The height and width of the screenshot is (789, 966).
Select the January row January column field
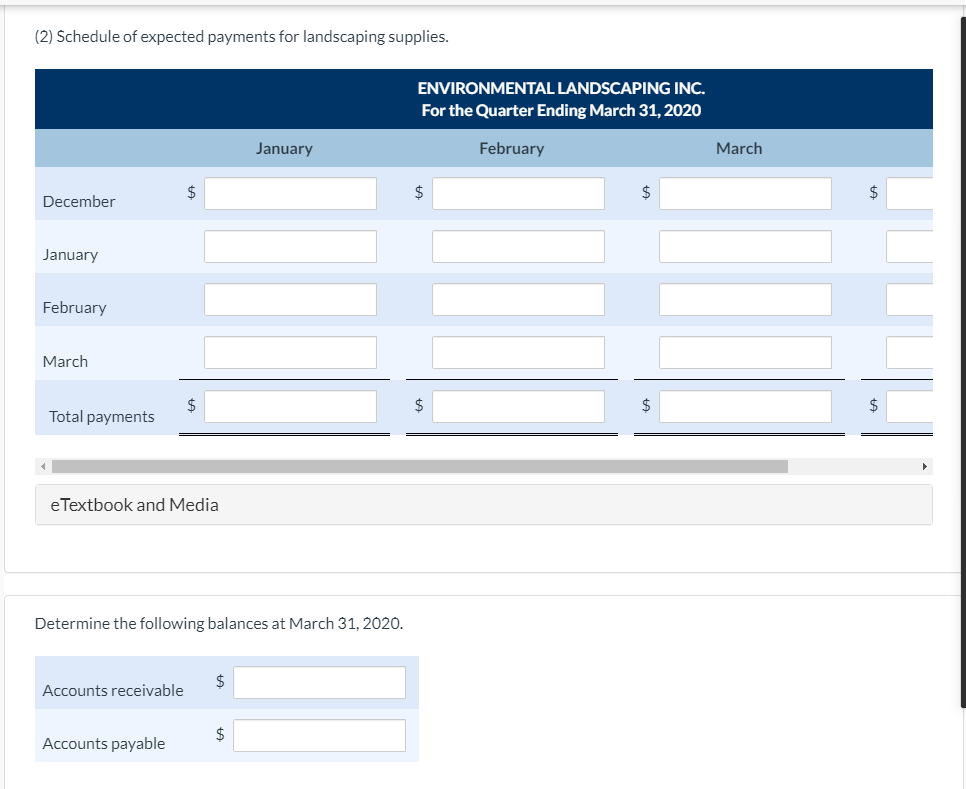(289, 246)
